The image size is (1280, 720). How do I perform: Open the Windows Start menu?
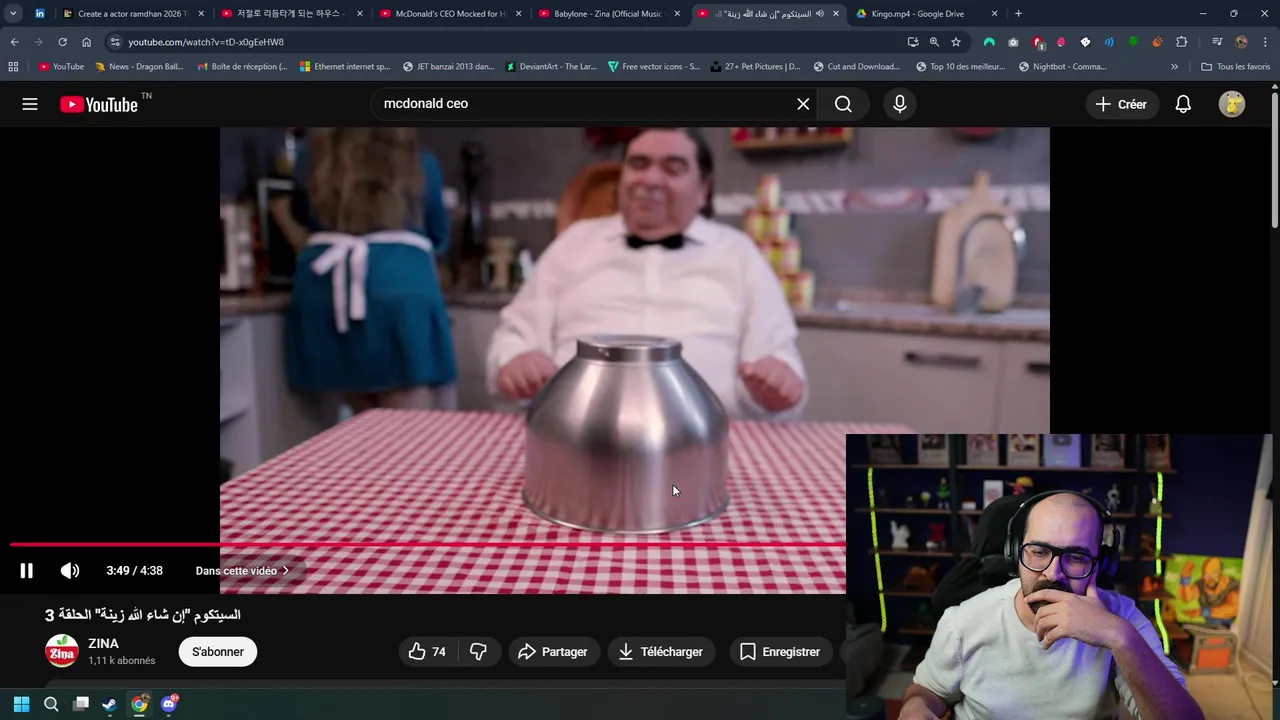(21, 704)
